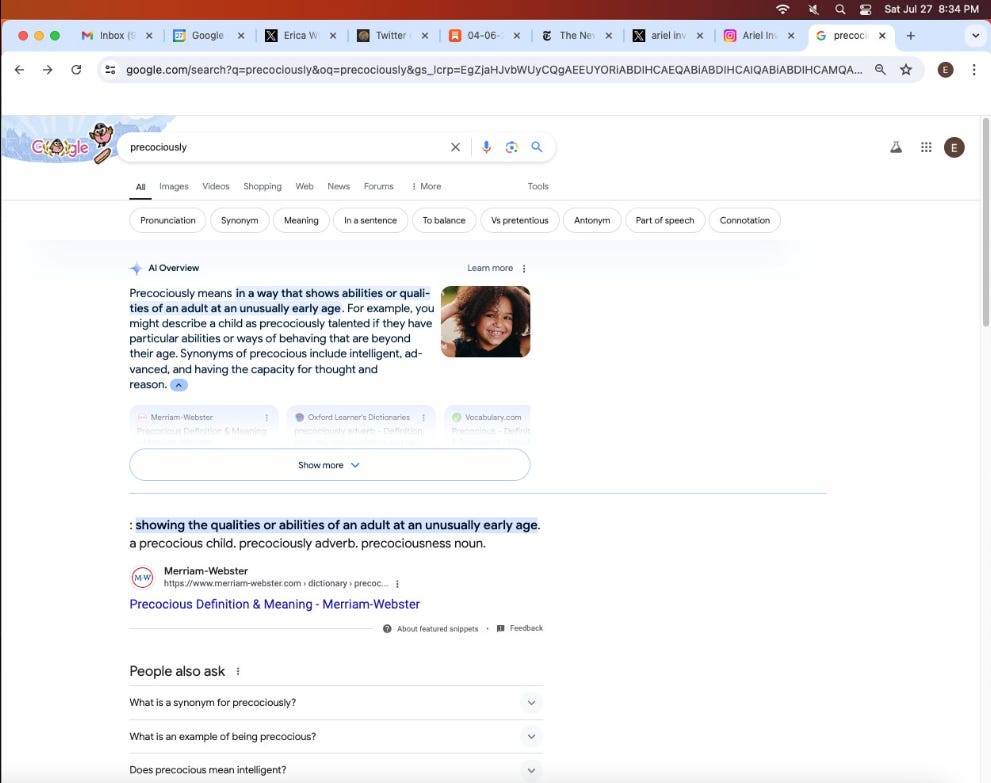This screenshot has height=783, width=991.
Task: Click the Pronunciation chip
Action: (167, 221)
